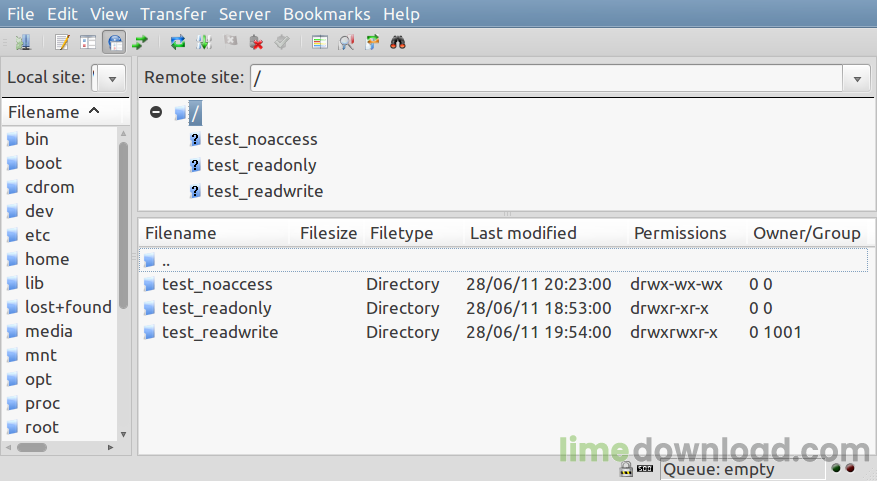Open the Edit menu
The image size is (877, 481).
62,14
